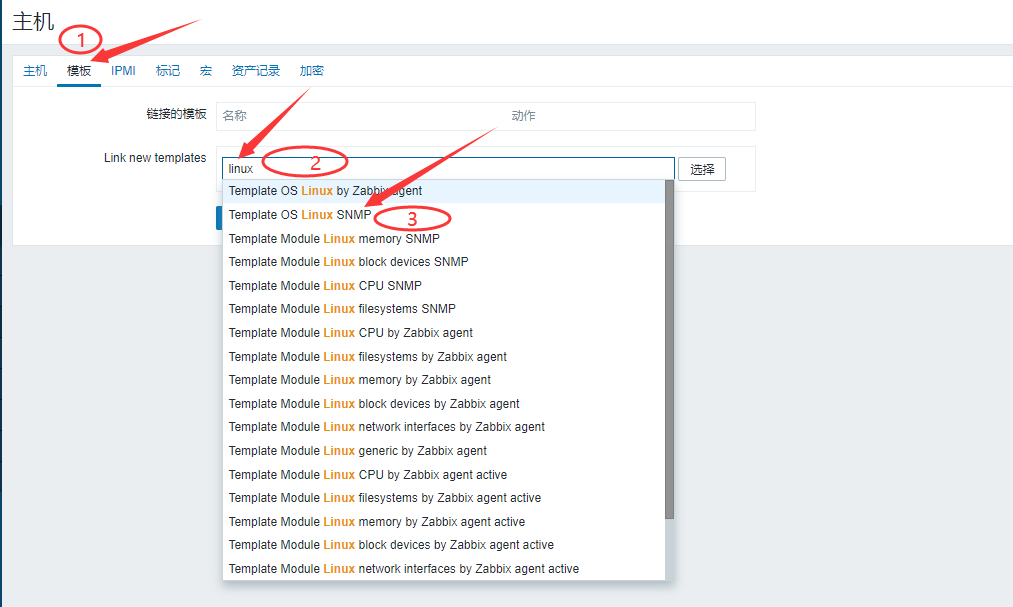
Task: Click the 名称 column header
Action: [x=235, y=116]
